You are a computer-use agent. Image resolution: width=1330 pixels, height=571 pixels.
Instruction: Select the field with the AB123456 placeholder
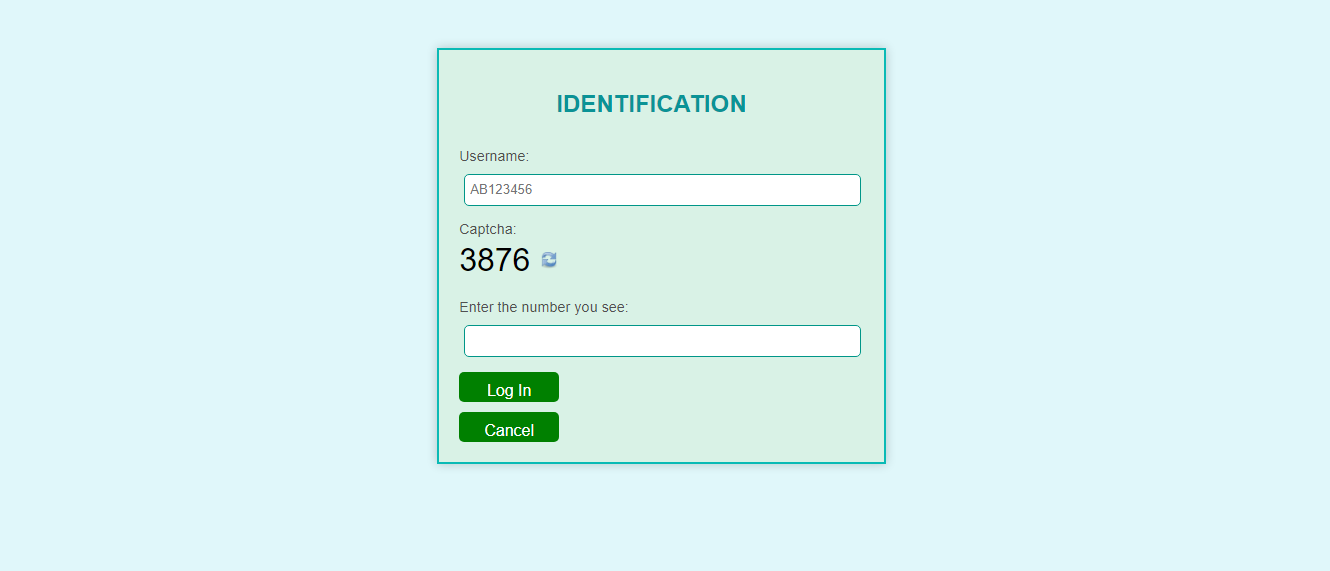click(x=662, y=190)
